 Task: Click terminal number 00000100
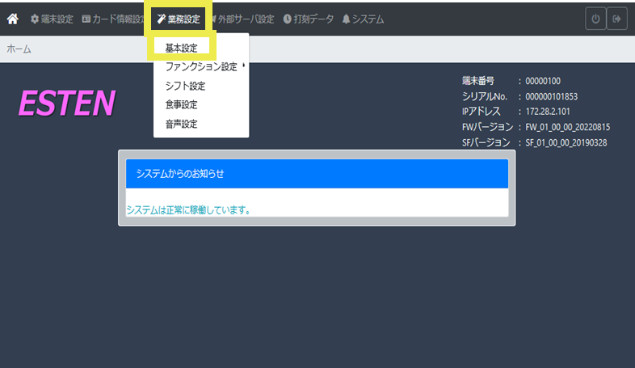click(543, 81)
